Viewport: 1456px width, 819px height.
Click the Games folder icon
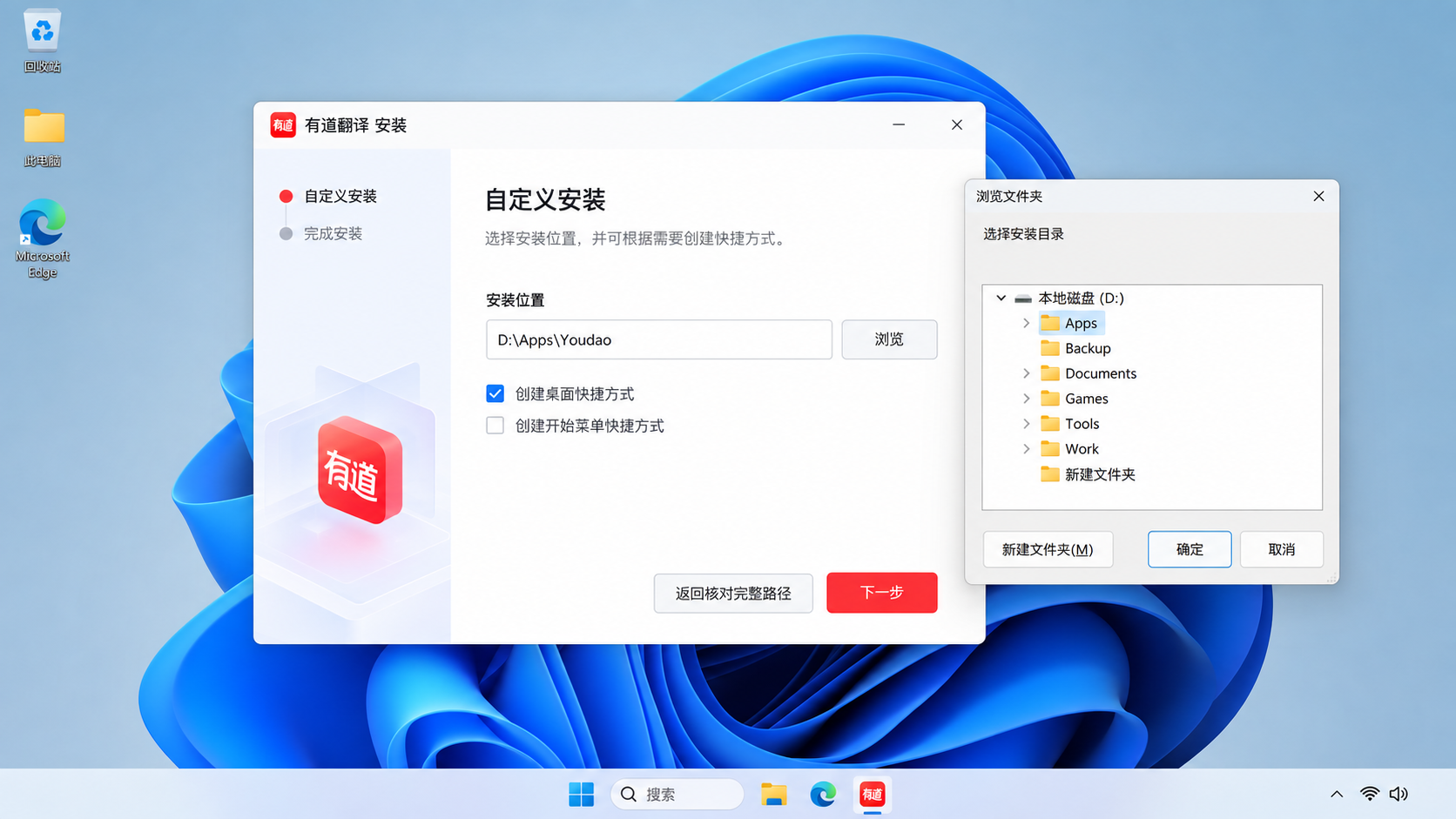point(1050,399)
